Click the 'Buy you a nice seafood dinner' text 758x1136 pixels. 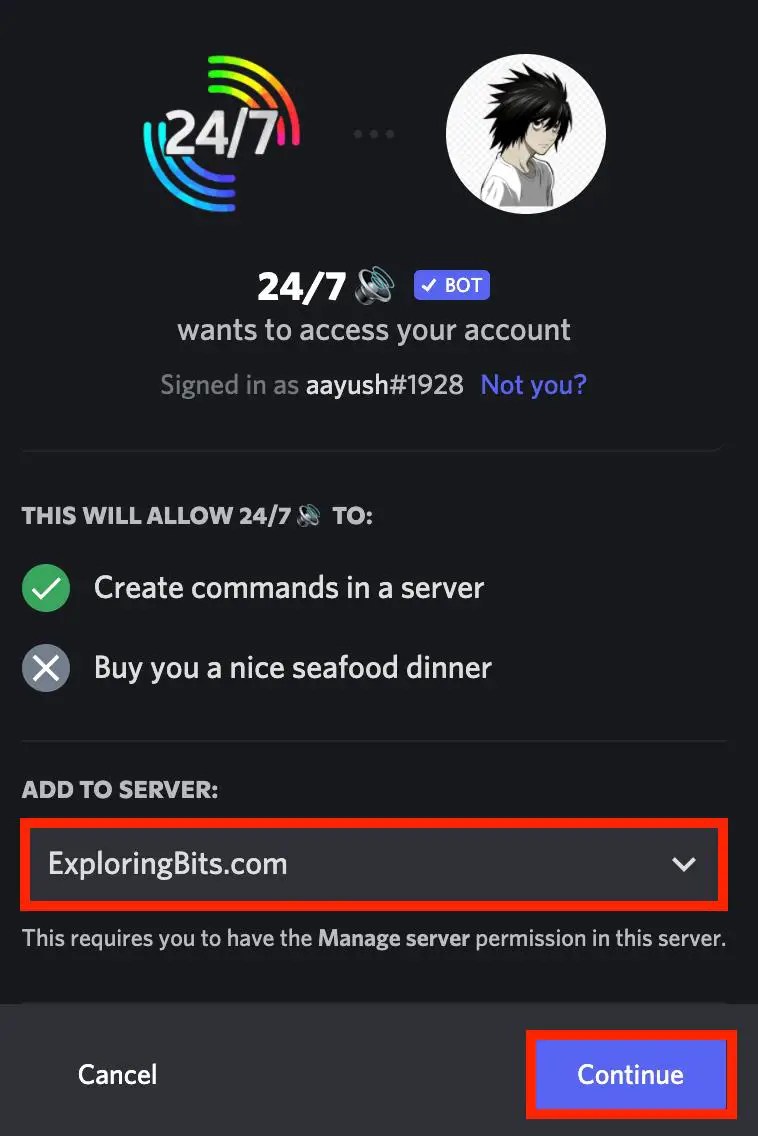click(293, 667)
